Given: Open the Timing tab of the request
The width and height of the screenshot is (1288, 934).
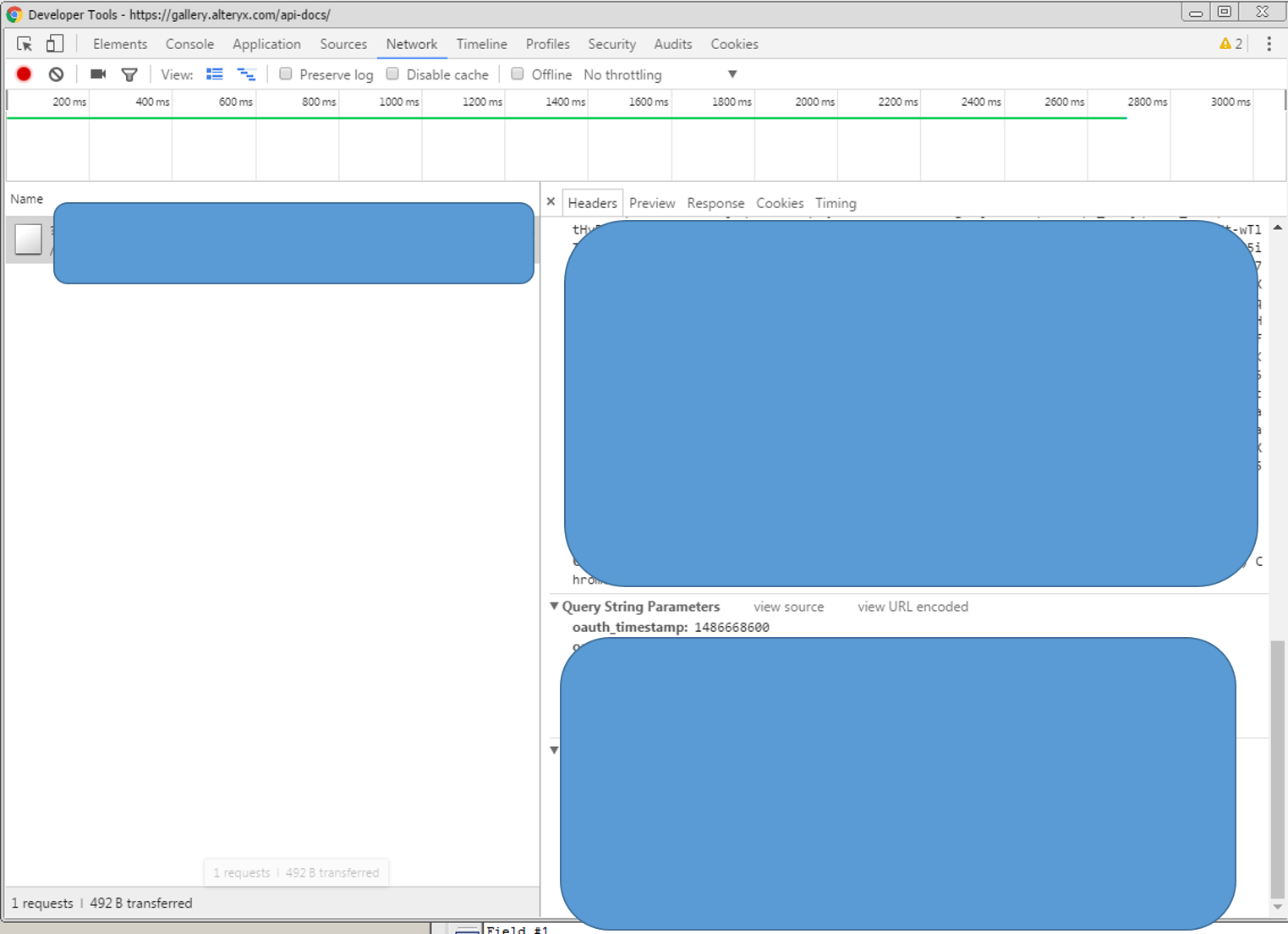Looking at the screenshot, I should tap(836, 203).
